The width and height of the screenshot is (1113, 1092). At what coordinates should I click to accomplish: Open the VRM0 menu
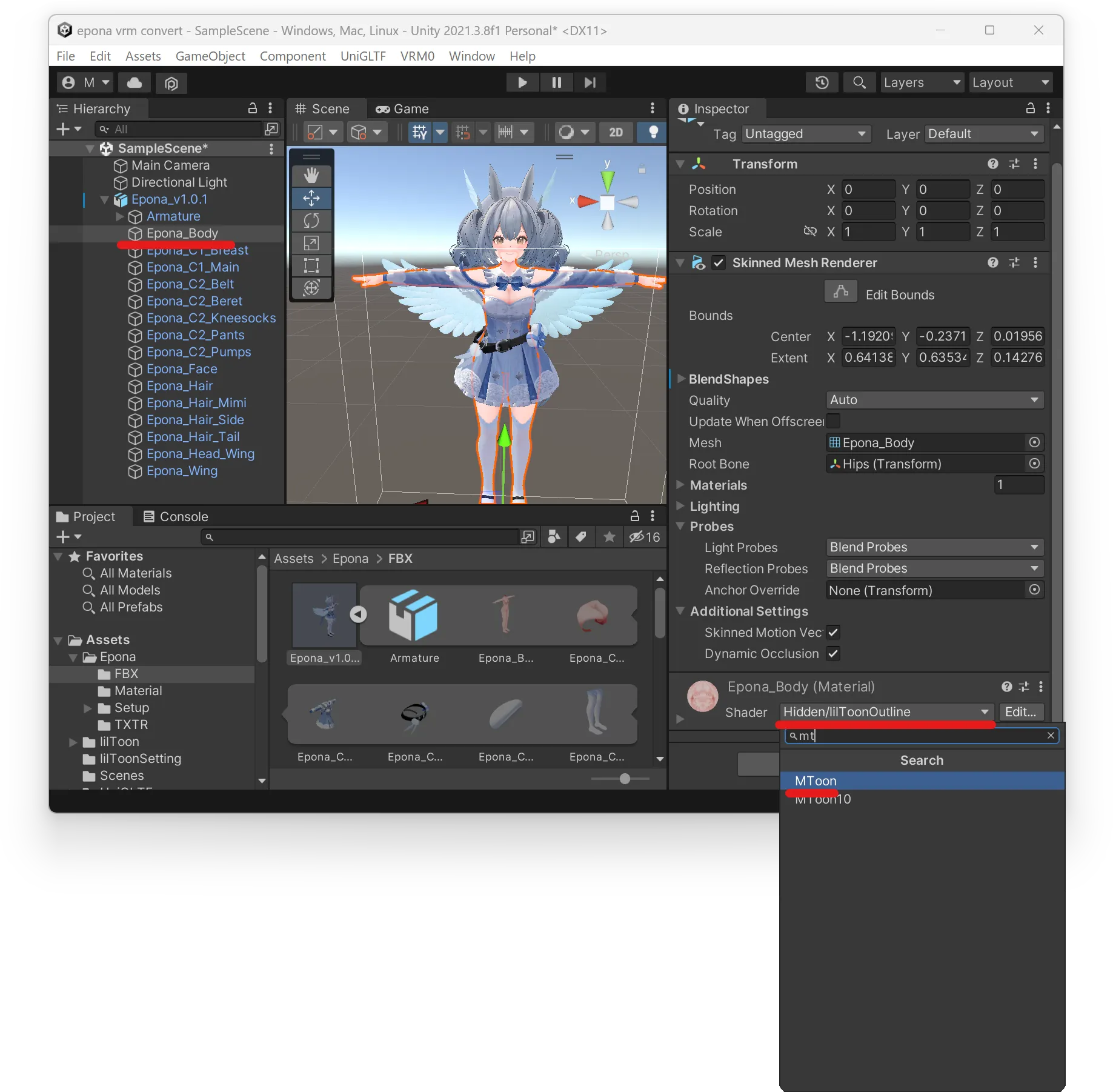click(x=417, y=56)
